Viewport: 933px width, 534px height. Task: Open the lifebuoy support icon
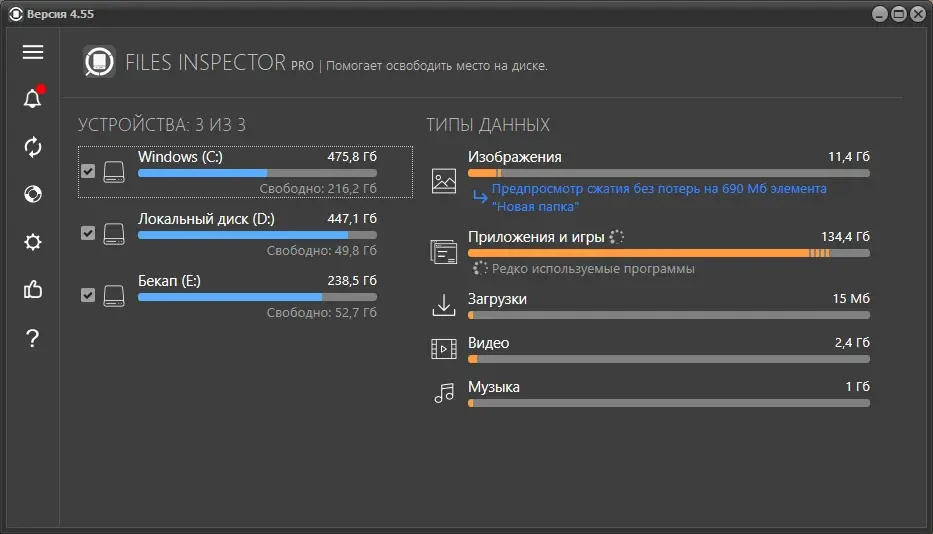(x=33, y=194)
